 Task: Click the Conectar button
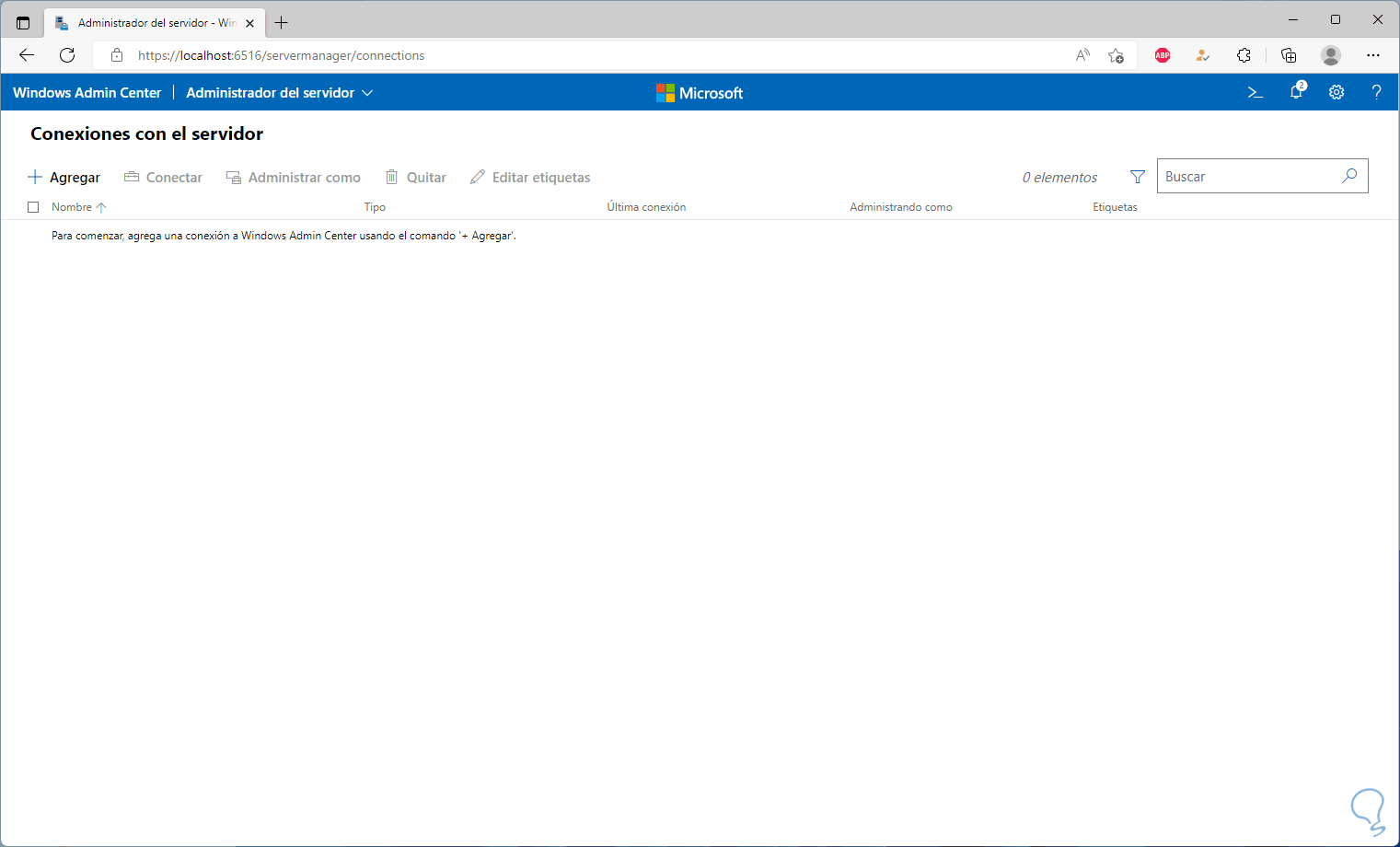pos(163,178)
